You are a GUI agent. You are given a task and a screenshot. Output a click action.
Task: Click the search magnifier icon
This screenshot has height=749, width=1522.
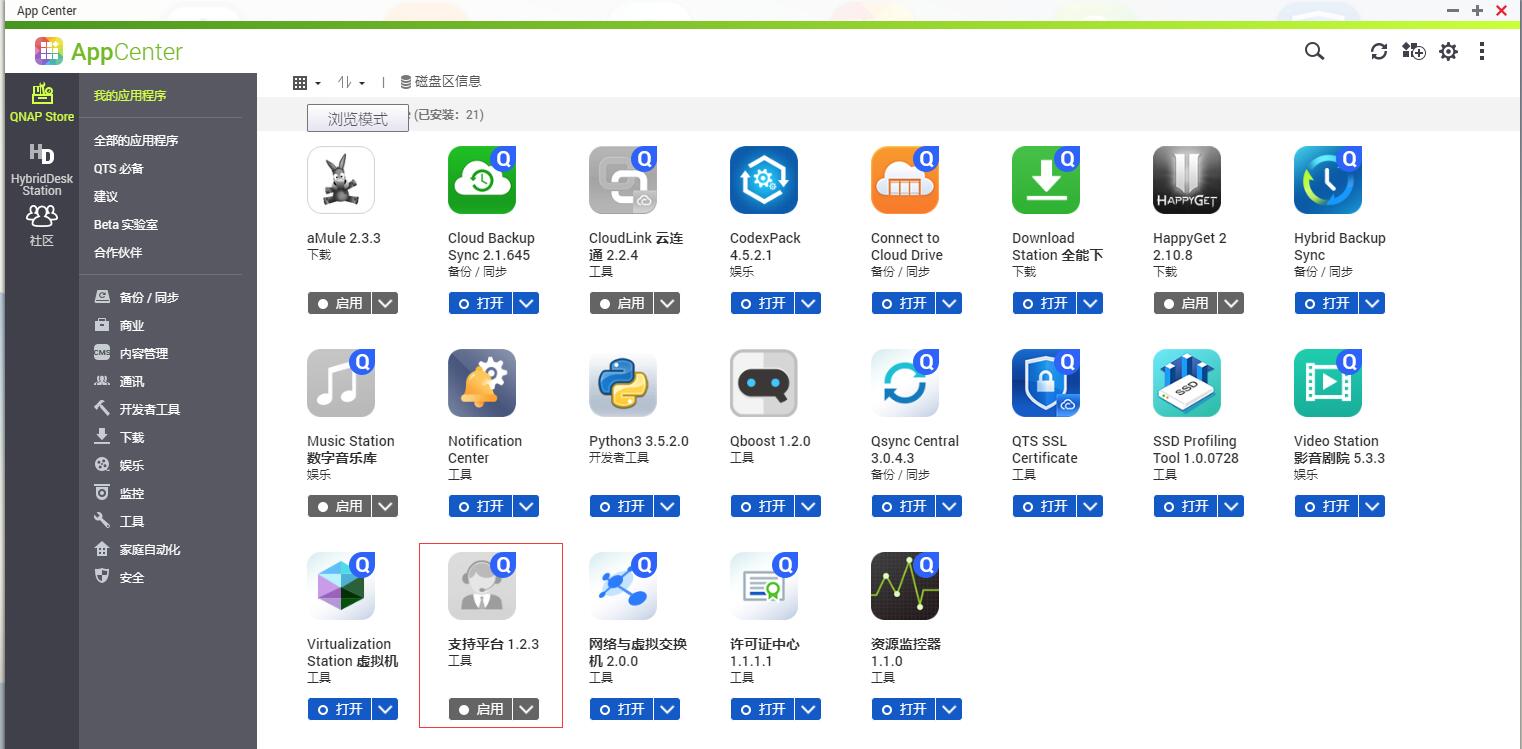pyautogui.click(x=1314, y=51)
